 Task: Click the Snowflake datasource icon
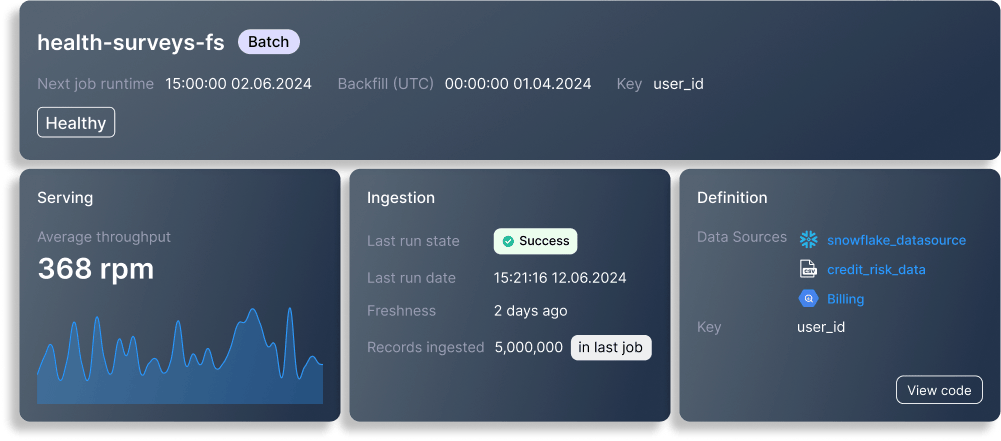click(809, 240)
